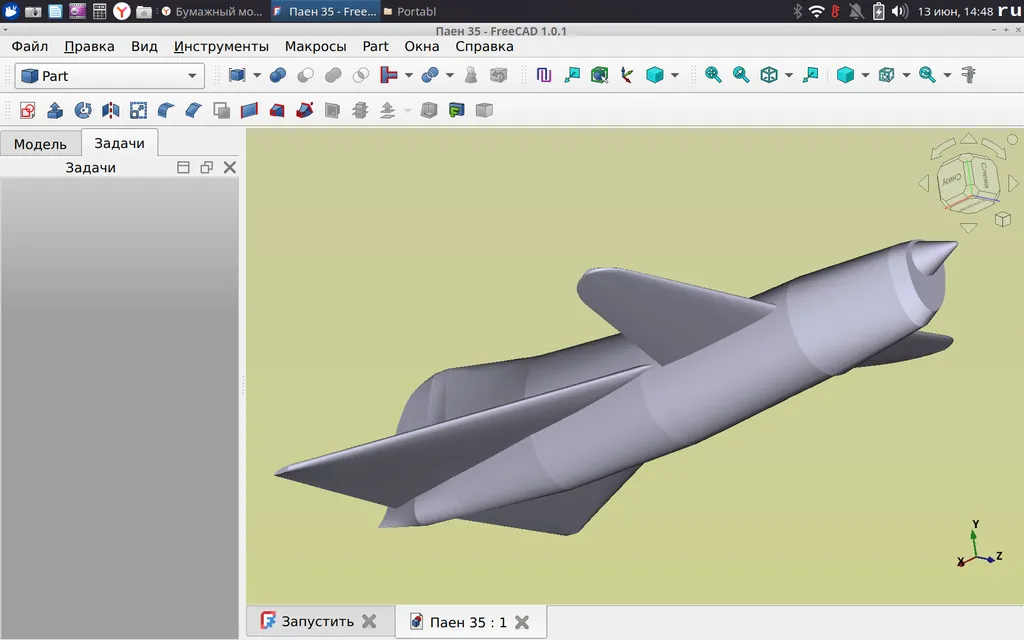Viewport: 1024px width, 640px height.
Task: Close the Паен 35 : 1 document tab
Action: (x=522, y=622)
